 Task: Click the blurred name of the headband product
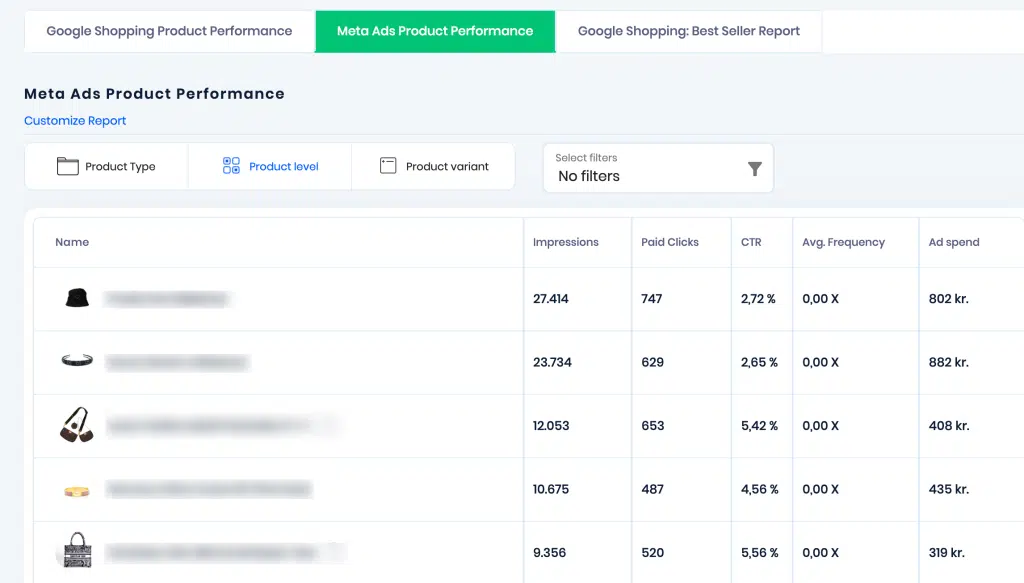(x=176, y=362)
